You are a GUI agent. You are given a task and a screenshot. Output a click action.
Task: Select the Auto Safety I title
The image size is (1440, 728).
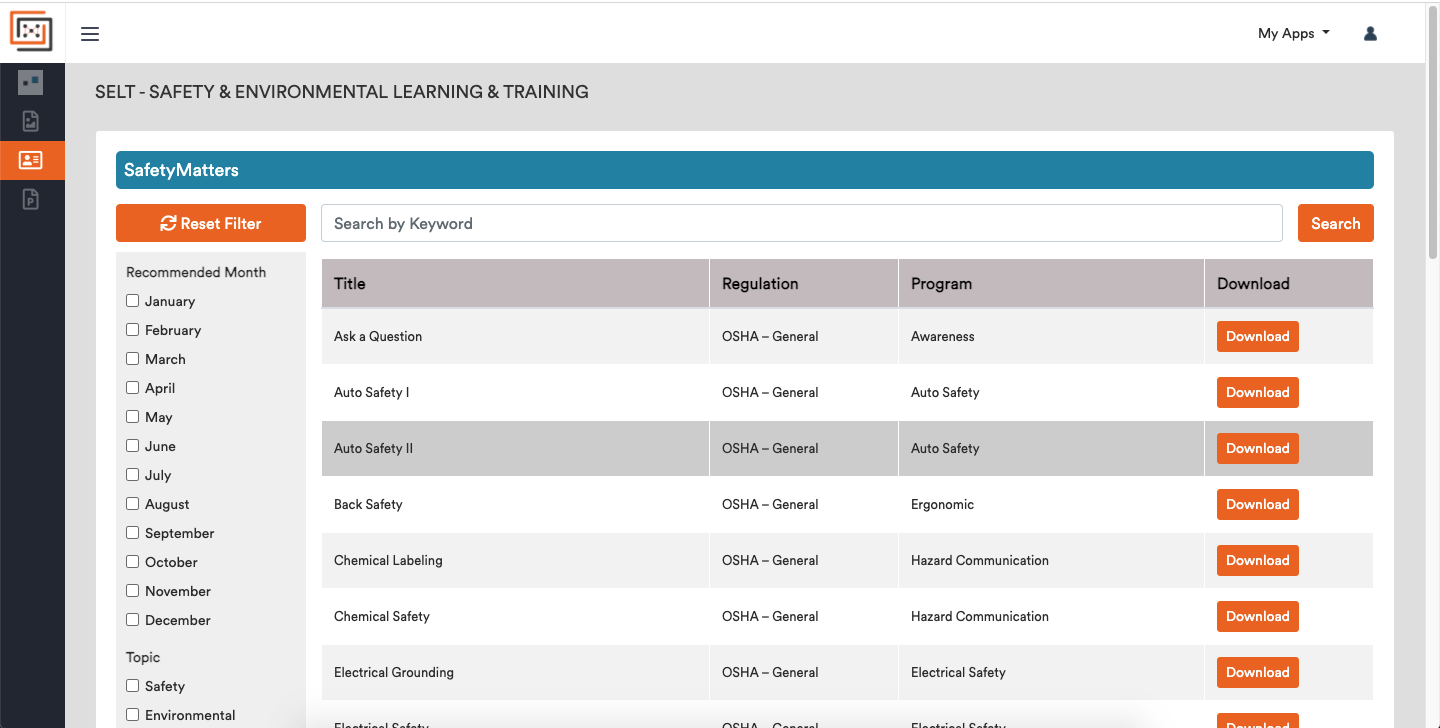[371, 392]
